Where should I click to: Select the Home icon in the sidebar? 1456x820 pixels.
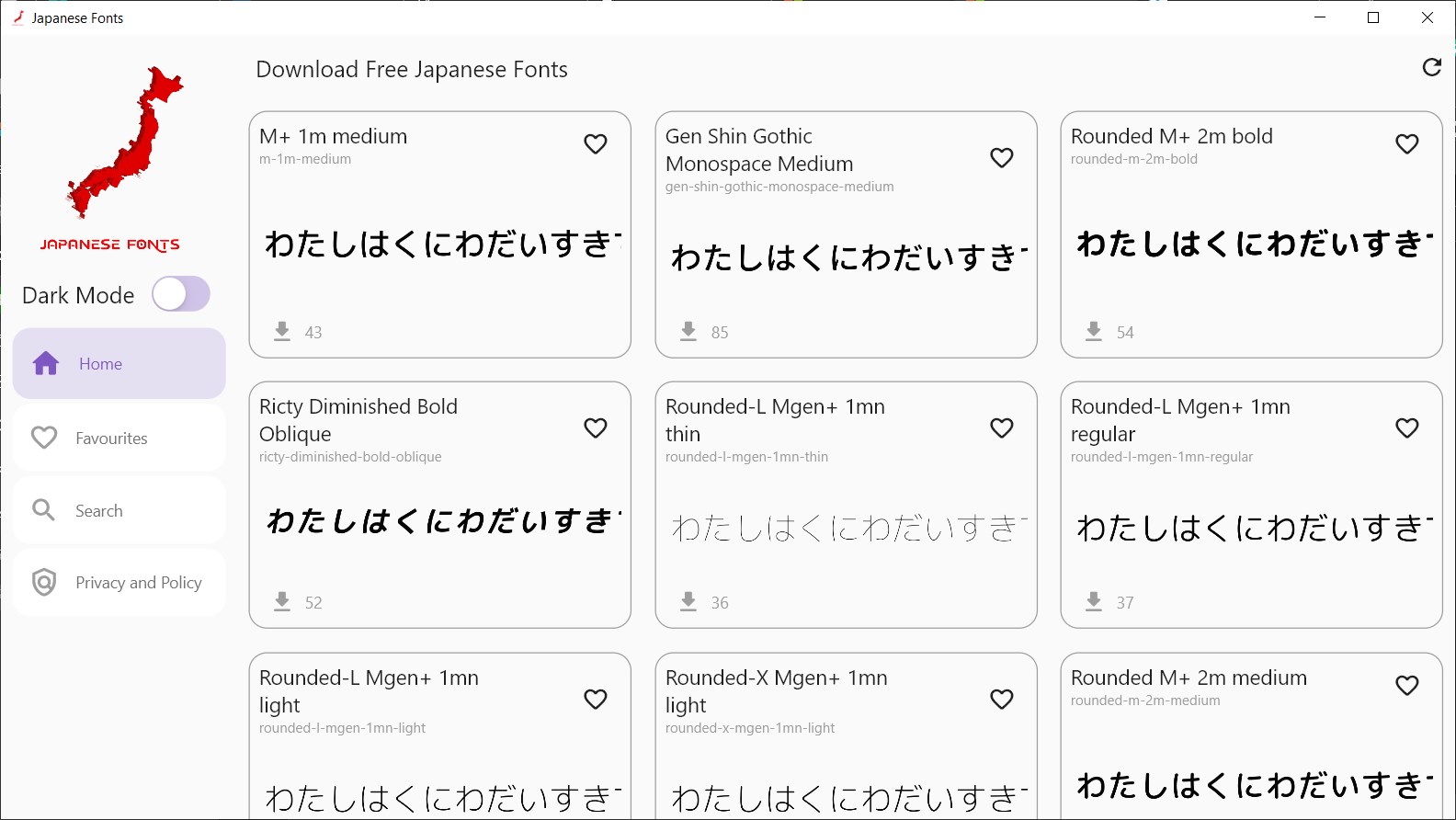[44, 363]
